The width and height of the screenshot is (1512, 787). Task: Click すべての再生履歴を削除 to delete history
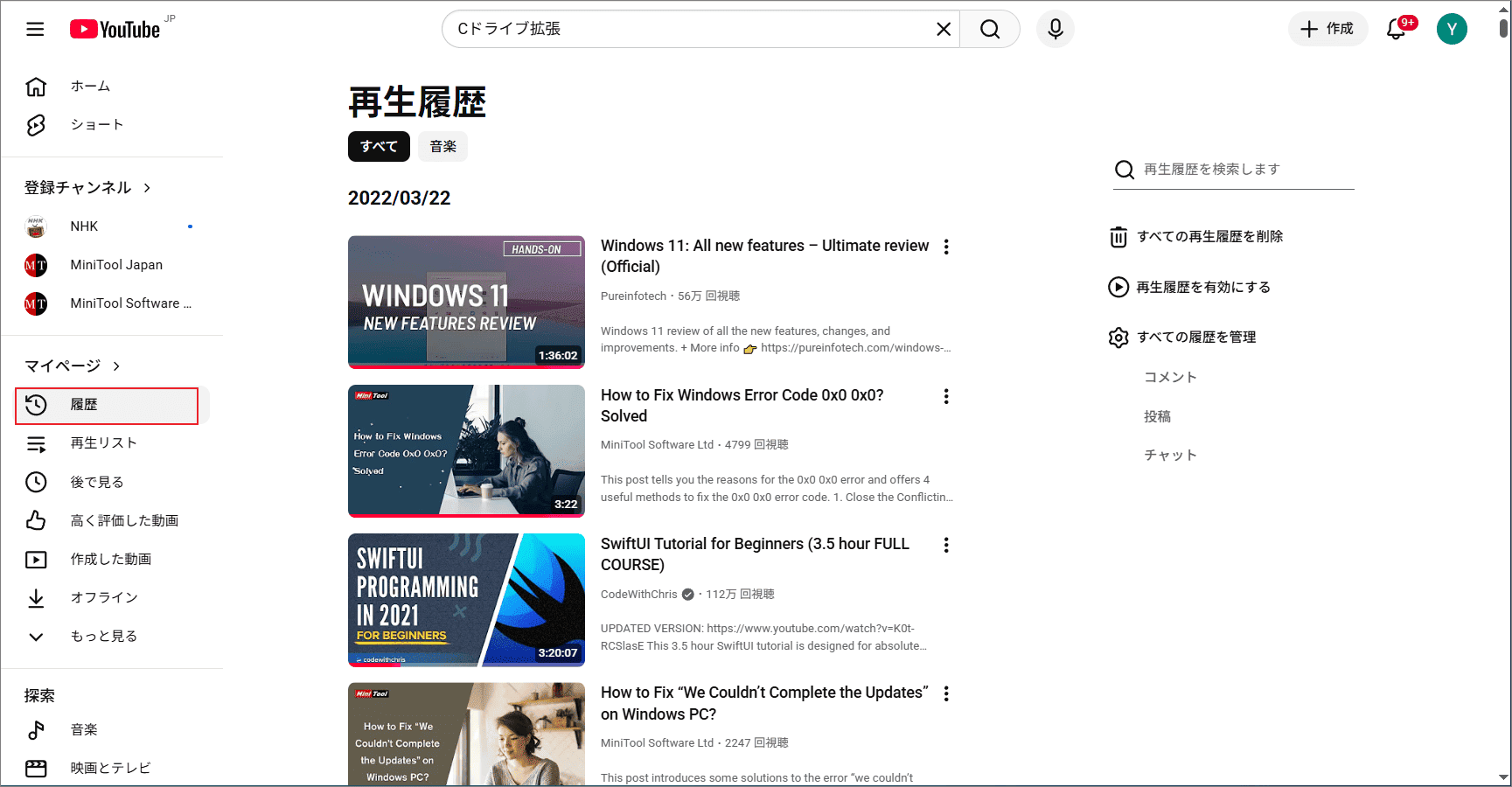click(x=1211, y=236)
